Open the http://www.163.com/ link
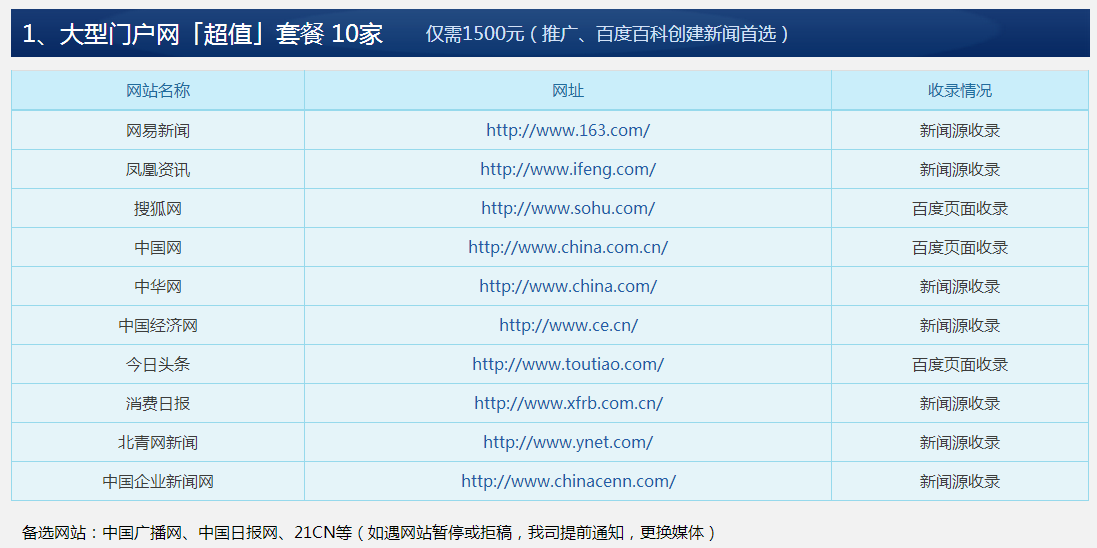Viewport: 1097px width, 548px height. click(568, 130)
